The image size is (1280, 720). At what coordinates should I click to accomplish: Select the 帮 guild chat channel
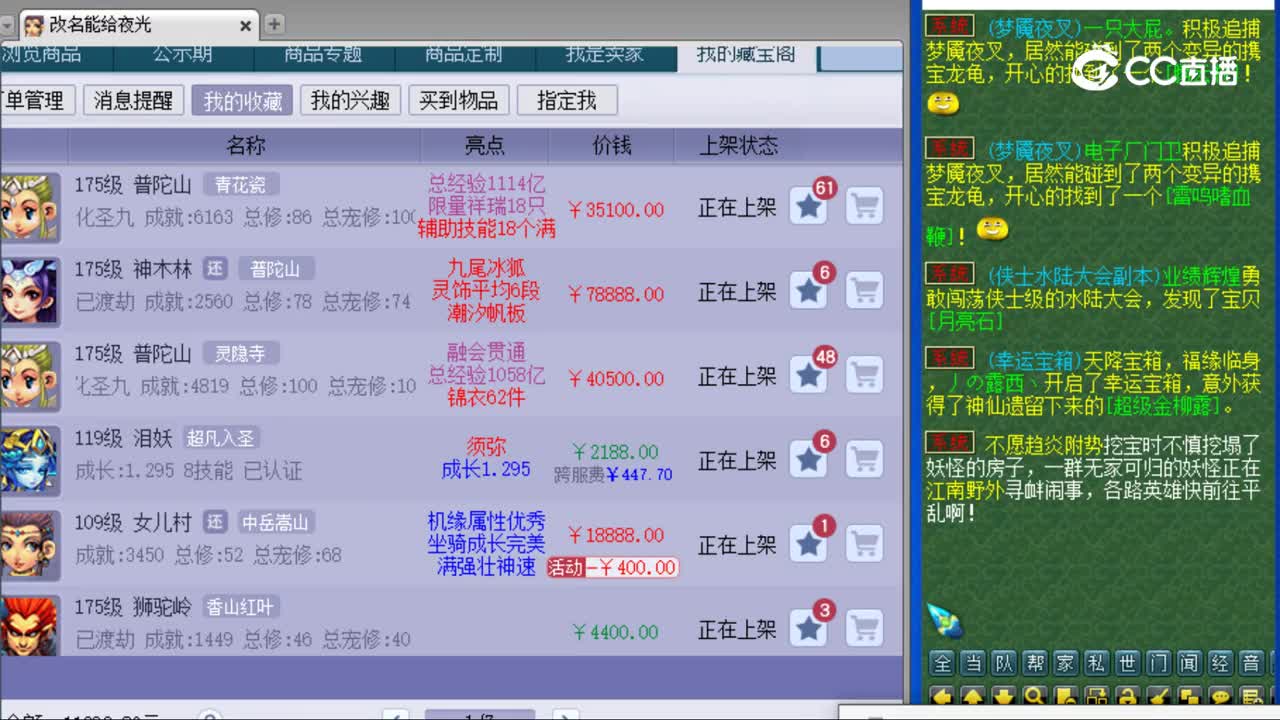coord(1035,663)
